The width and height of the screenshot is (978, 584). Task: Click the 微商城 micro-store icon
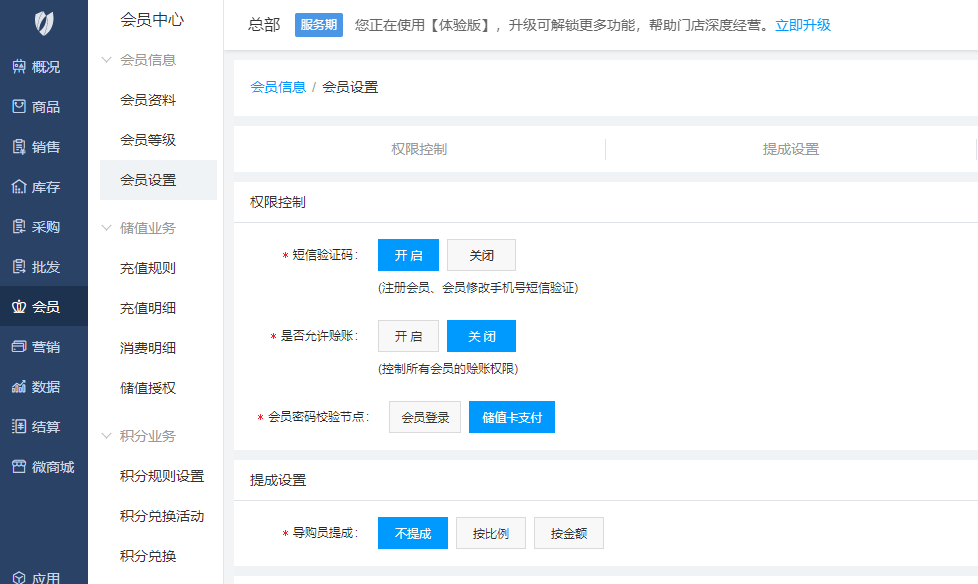19,467
